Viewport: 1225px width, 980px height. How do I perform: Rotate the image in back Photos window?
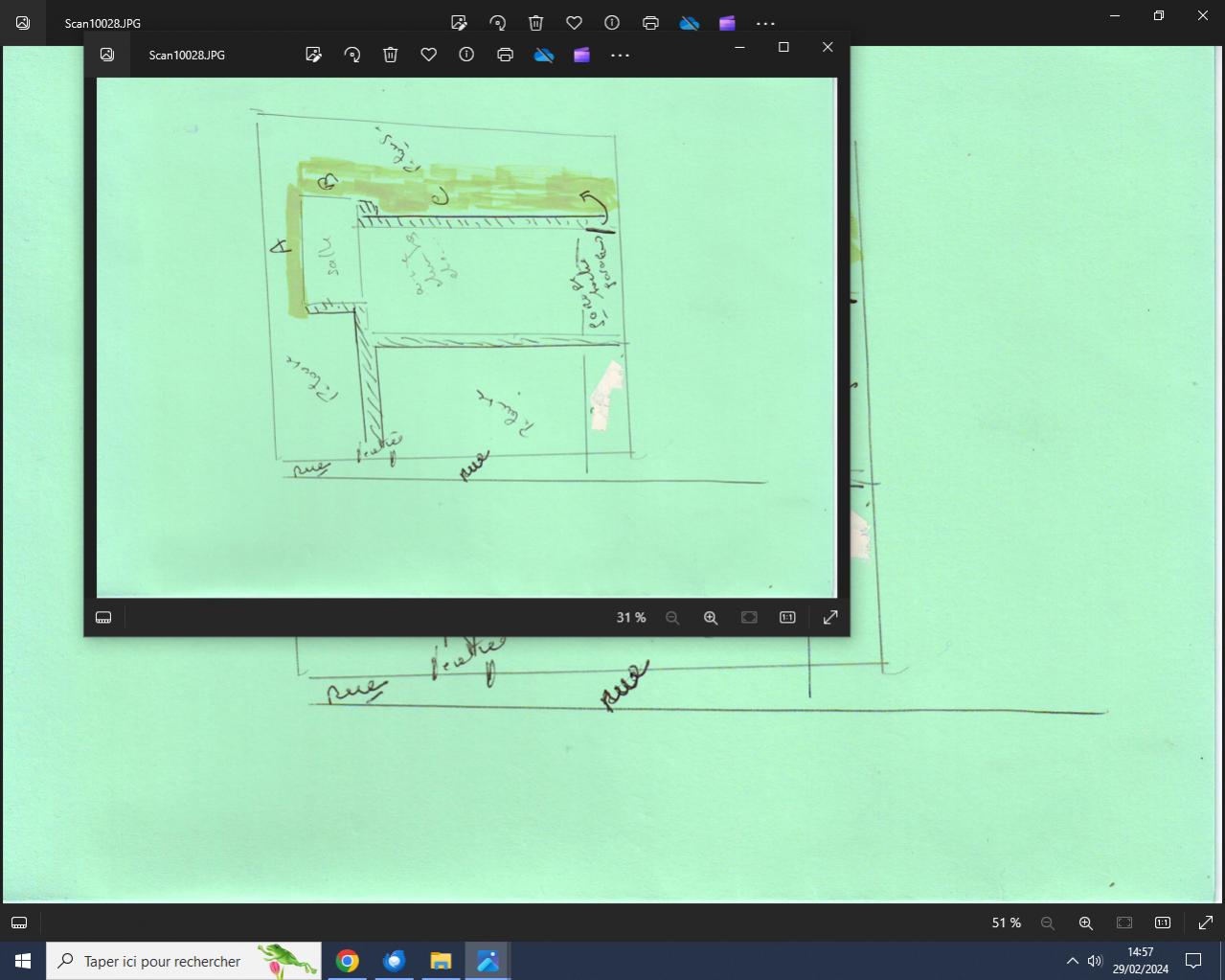pyautogui.click(x=497, y=23)
